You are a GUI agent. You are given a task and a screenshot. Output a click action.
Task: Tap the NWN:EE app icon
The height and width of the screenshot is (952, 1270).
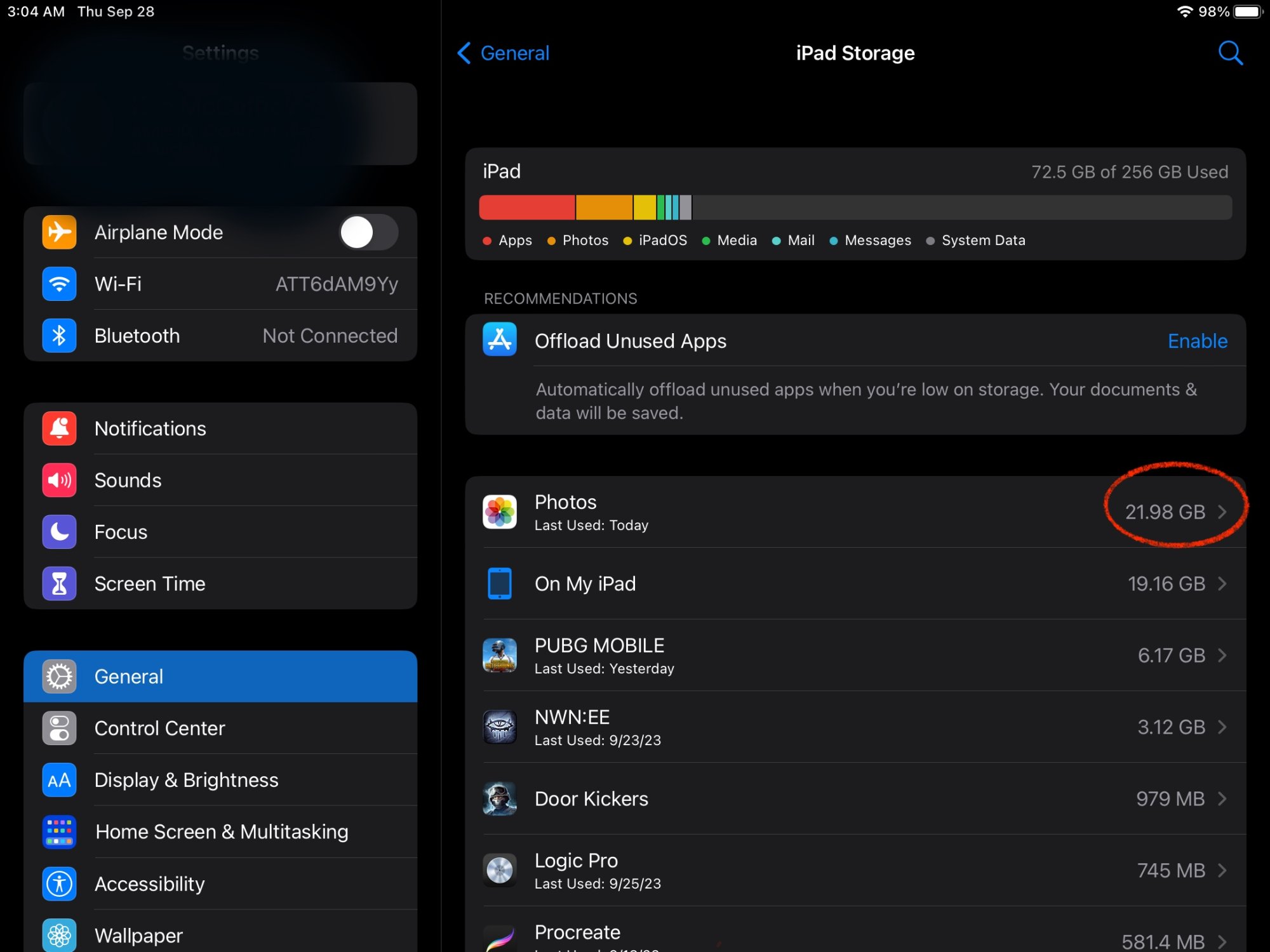pos(500,727)
